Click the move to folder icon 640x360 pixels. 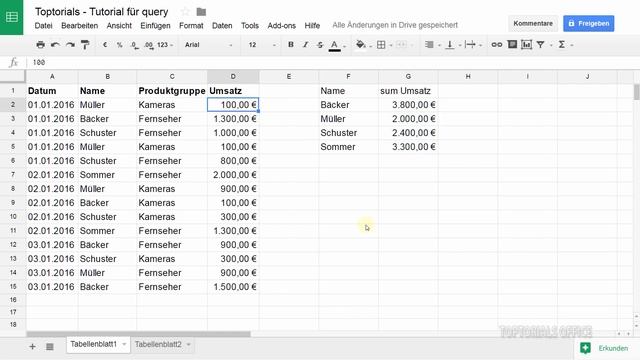pyautogui.click(x=201, y=12)
